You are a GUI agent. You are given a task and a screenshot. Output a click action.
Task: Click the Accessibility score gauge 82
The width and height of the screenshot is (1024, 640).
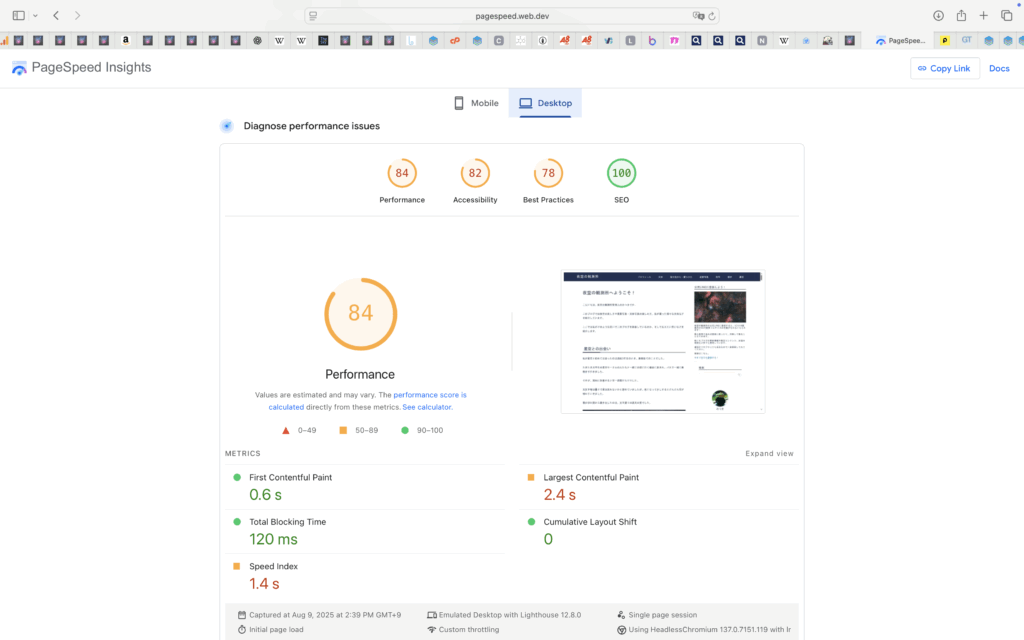[x=475, y=173]
